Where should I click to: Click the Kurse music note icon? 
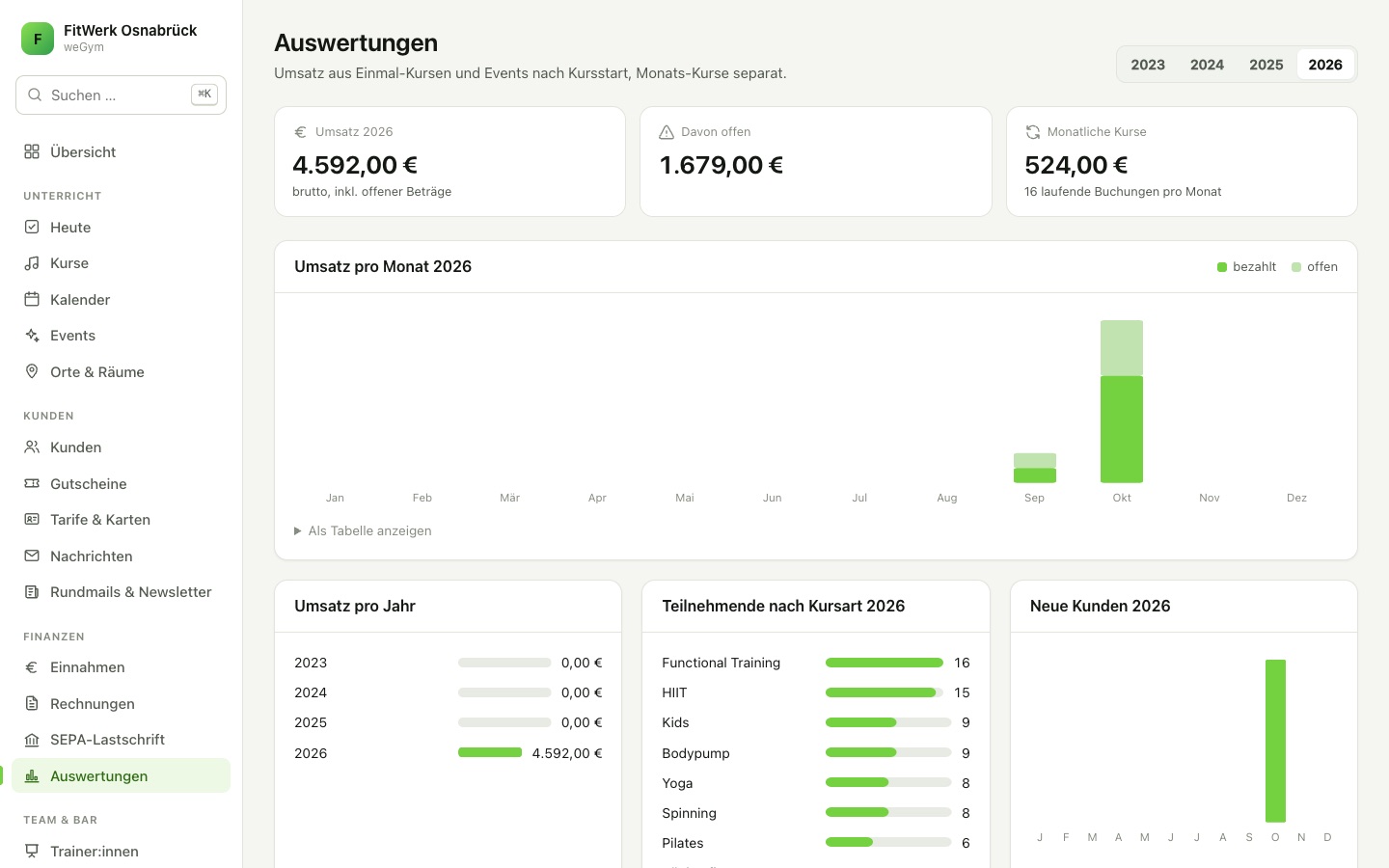[x=32, y=262]
